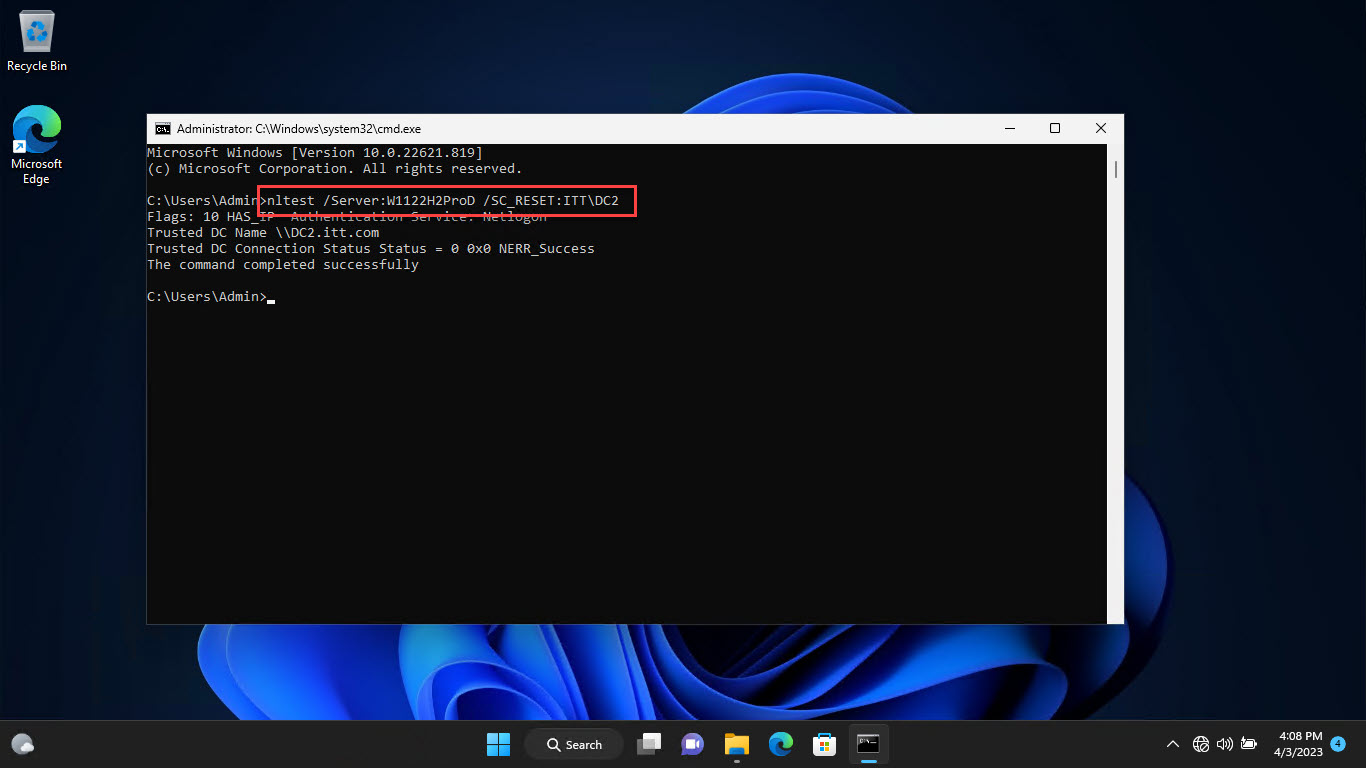Open File Explorer from the taskbar
Viewport: 1366px width, 768px height.
pyautogui.click(x=736, y=744)
